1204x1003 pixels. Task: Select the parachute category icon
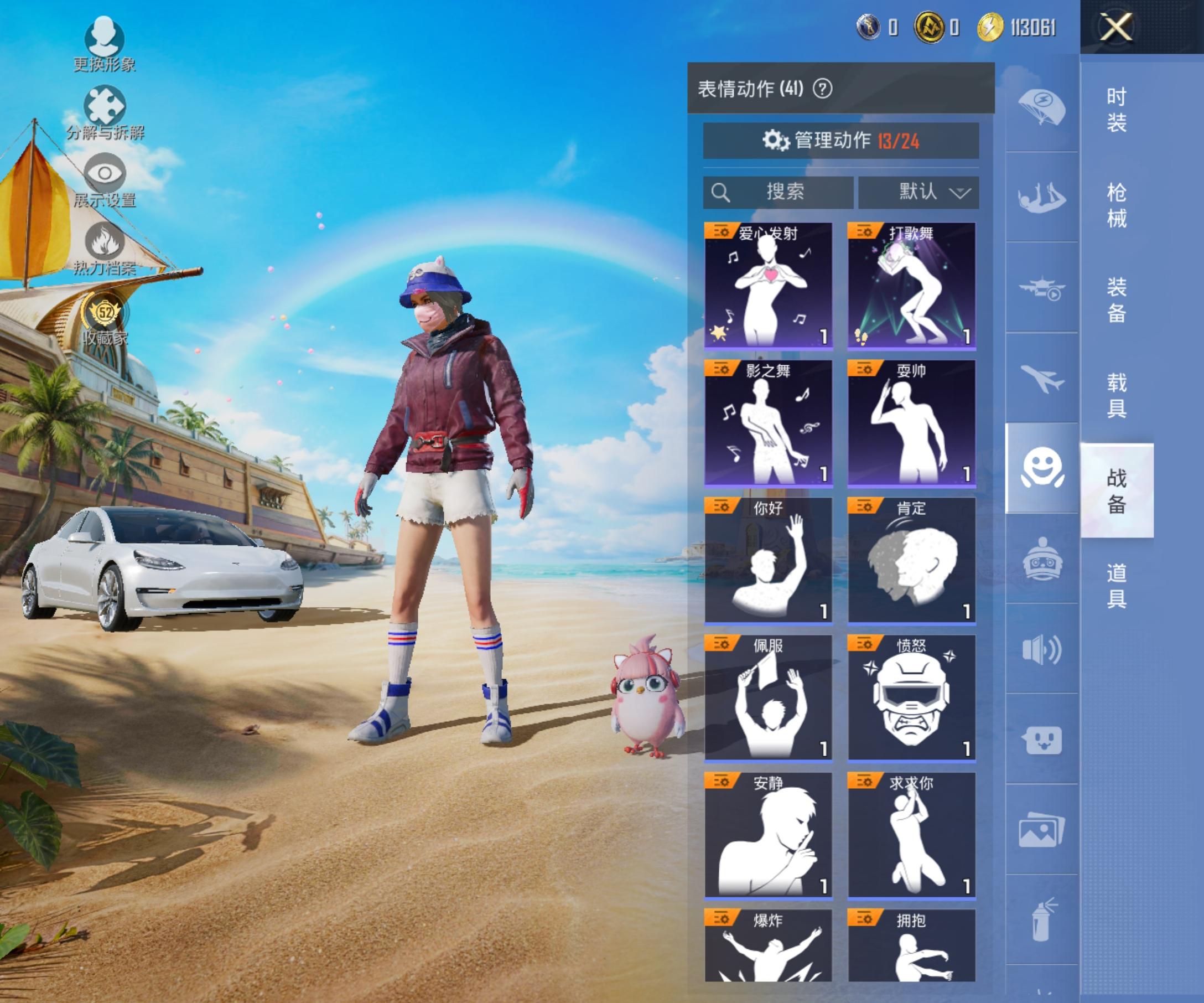pyautogui.click(x=1042, y=107)
